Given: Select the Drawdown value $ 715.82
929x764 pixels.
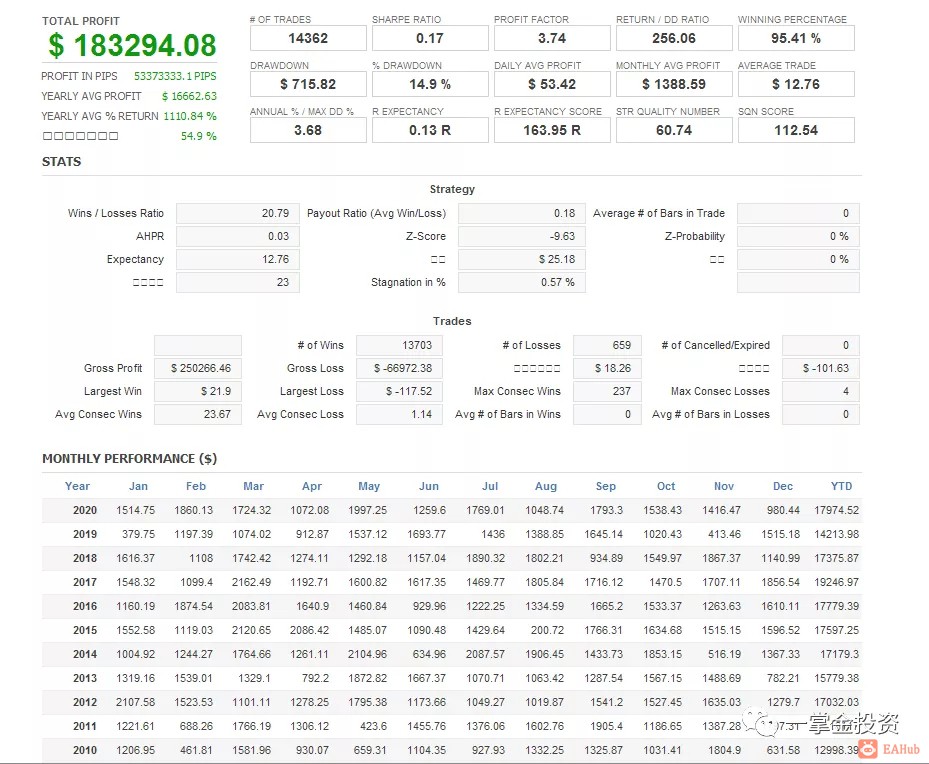Looking at the screenshot, I should click(x=308, y=84).
